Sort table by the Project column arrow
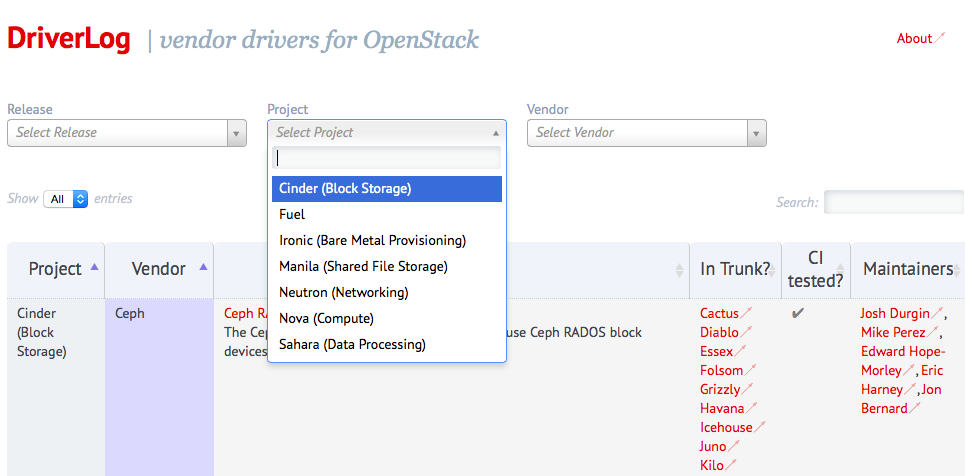 [95, 267]
